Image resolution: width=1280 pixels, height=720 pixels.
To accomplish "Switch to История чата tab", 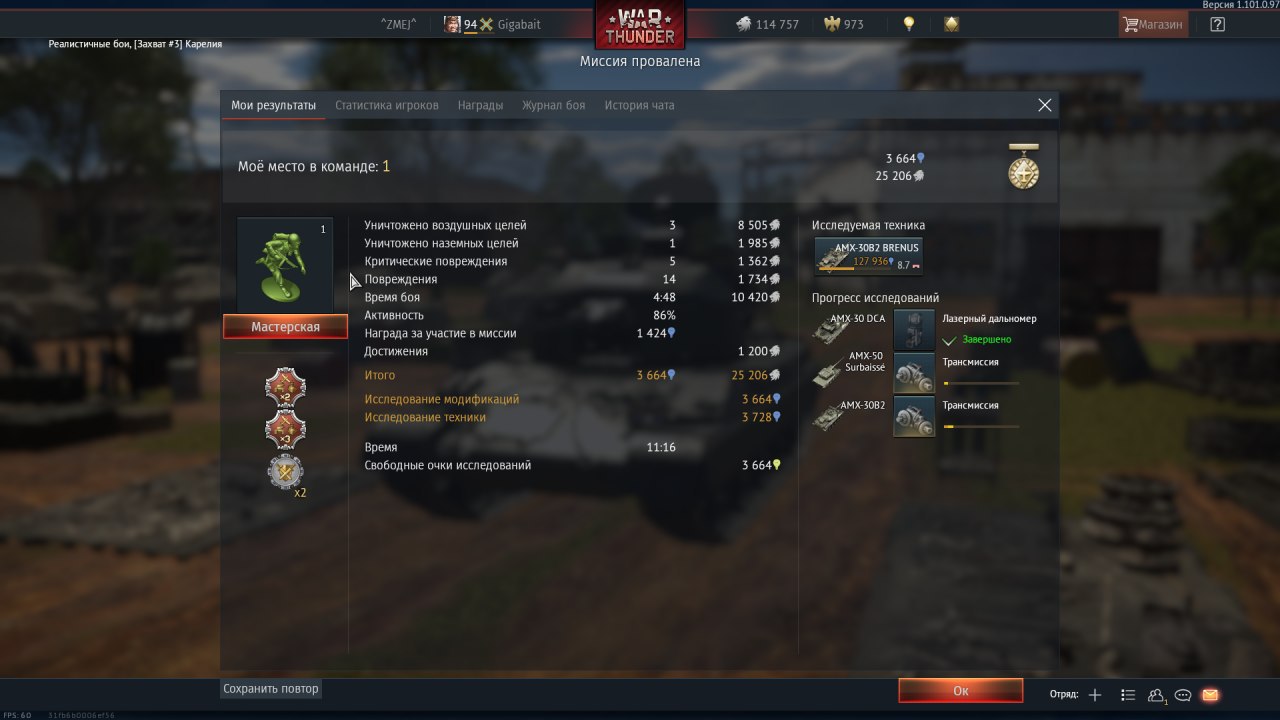I will click(639, 105).
